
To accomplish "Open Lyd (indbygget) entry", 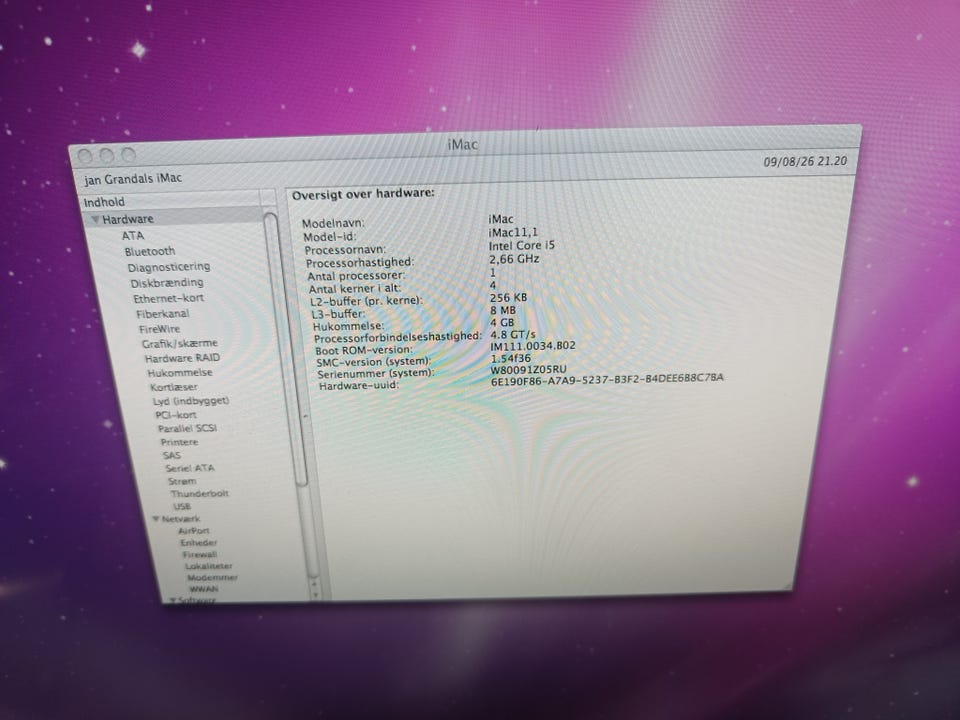I will (x=191, y=401).
